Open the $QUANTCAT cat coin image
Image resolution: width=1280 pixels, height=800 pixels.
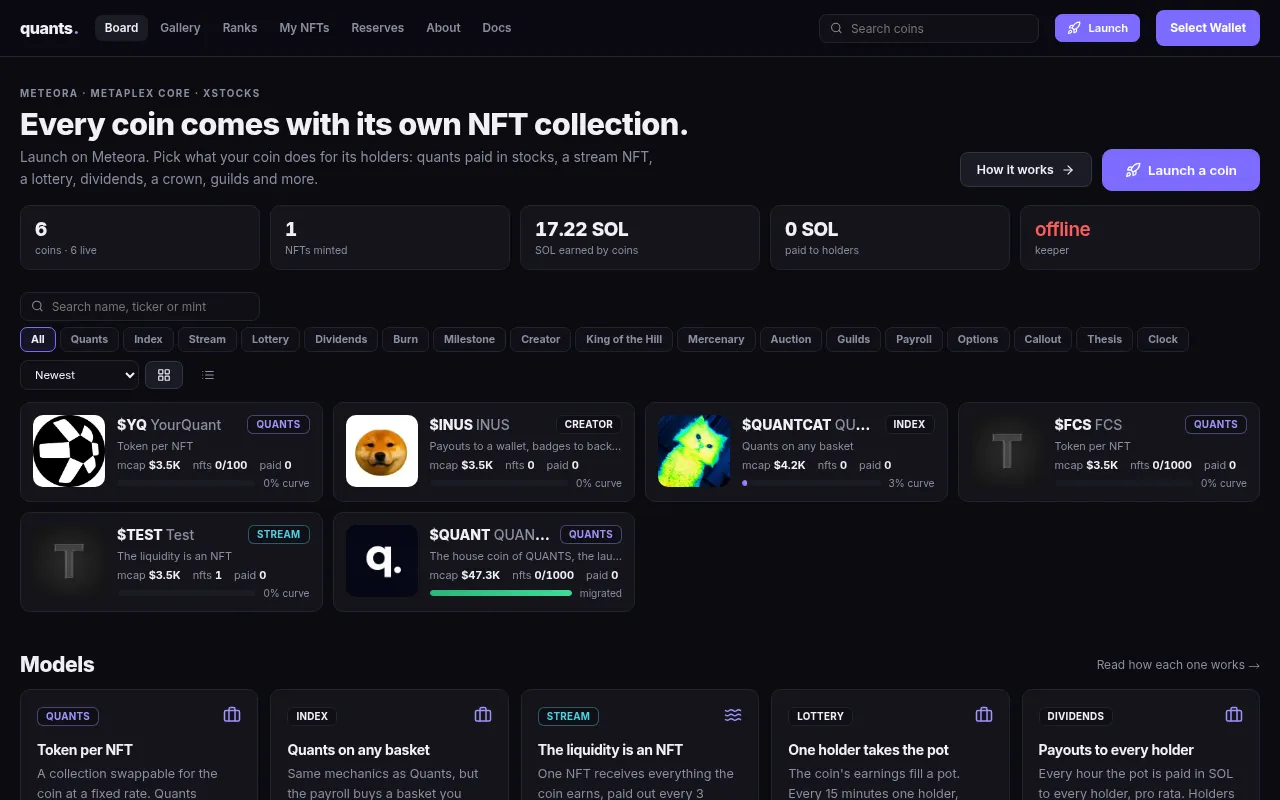(x=694, y=451)
